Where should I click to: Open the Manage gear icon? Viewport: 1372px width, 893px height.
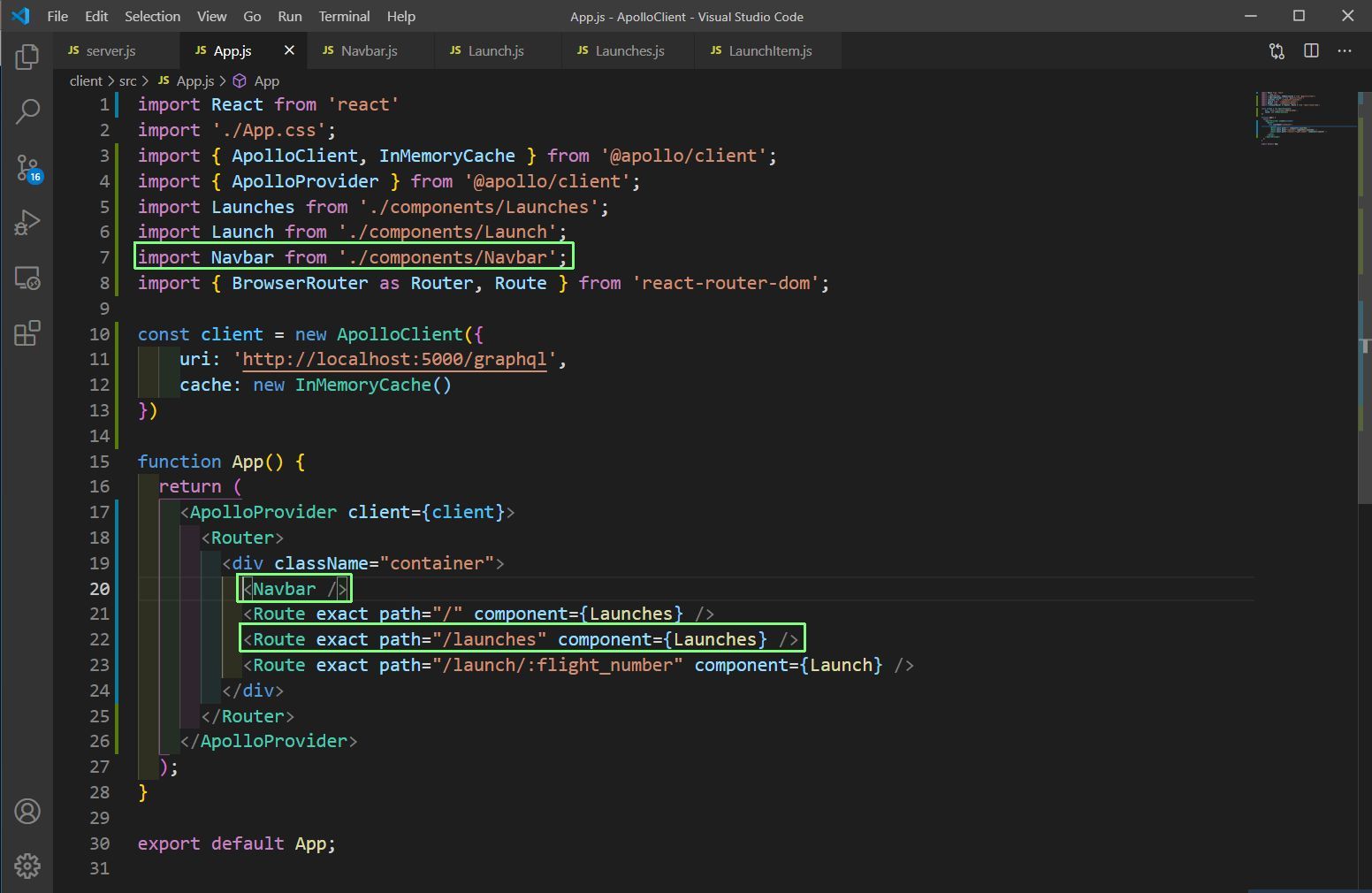pos(27,866)
